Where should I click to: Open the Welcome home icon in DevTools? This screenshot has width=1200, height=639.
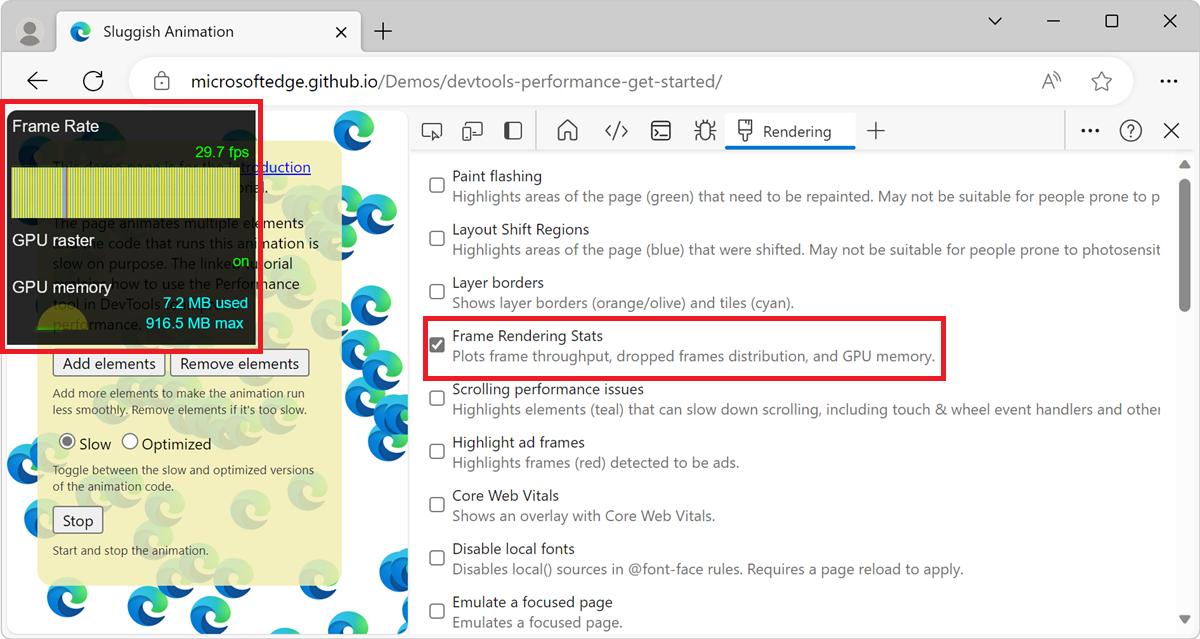568,131
